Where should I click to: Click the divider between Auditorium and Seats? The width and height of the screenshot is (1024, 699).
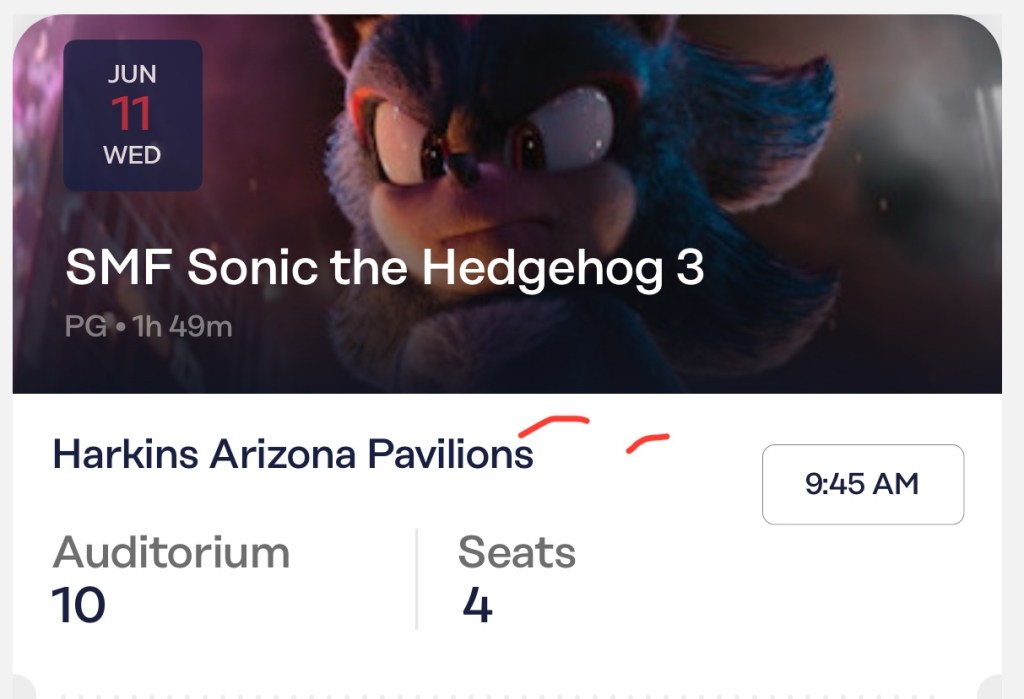coord(416,578)
